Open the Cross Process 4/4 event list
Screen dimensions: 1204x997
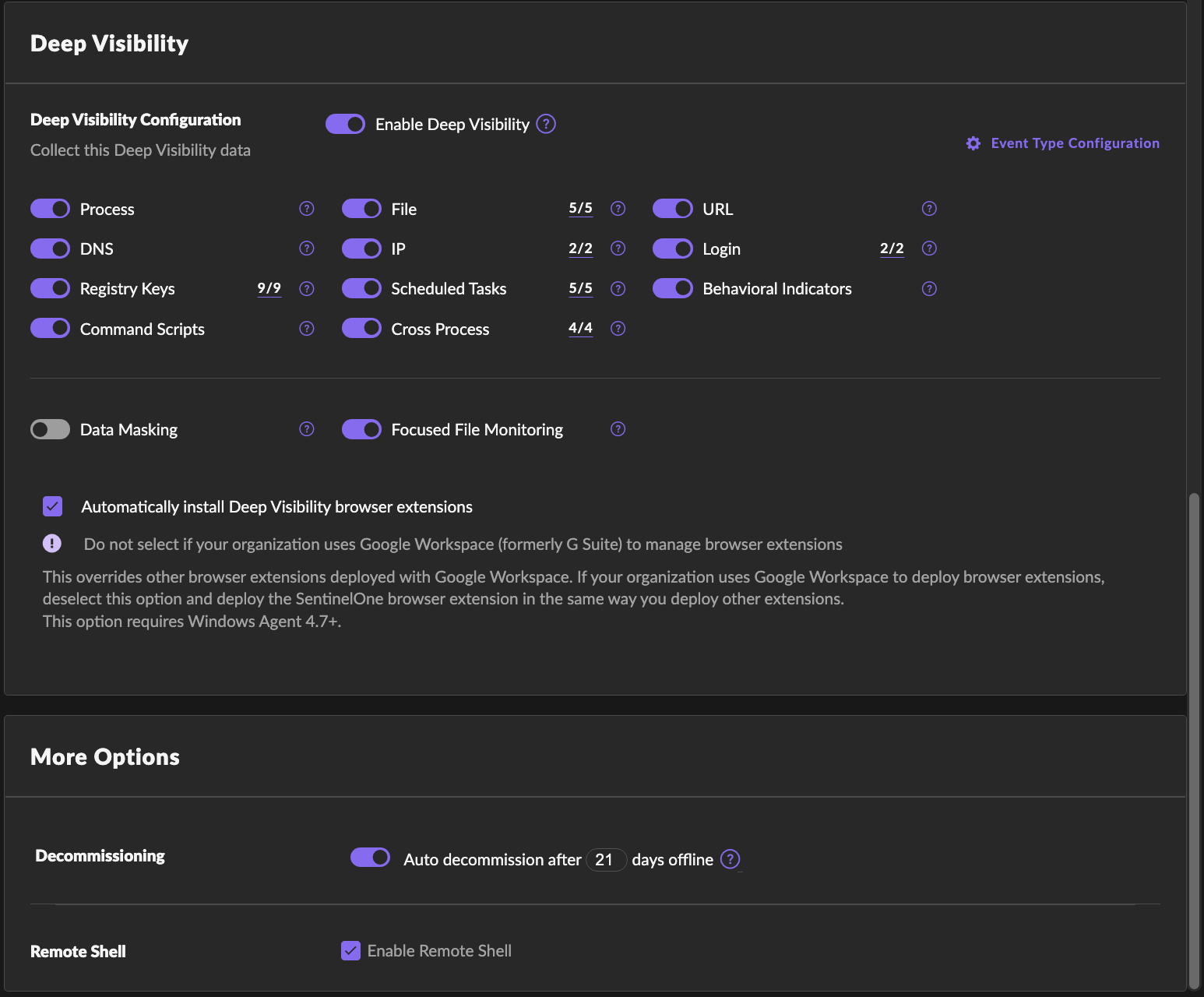coord(580,328)
